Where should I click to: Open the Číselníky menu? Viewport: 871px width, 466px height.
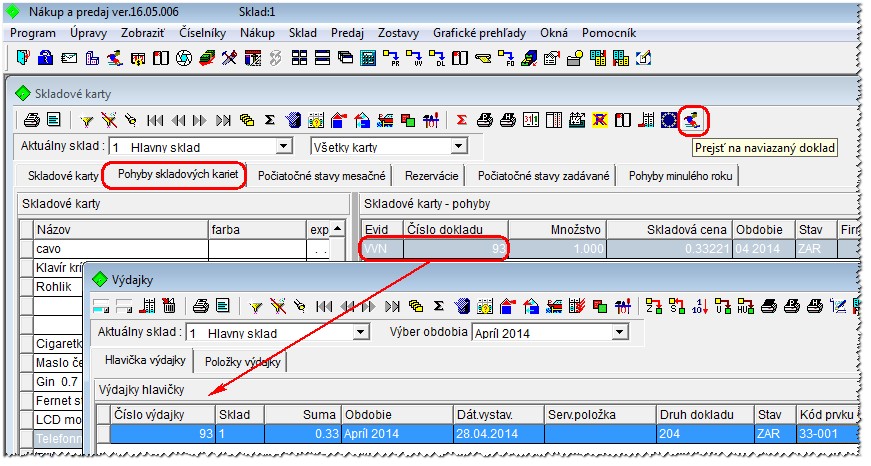click(x=202, y=33)
